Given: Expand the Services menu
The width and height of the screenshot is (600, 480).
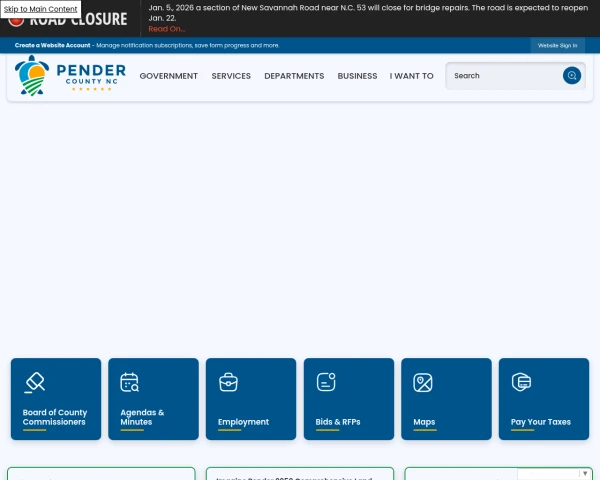Looking at the screenshot, I should (231, 76).
